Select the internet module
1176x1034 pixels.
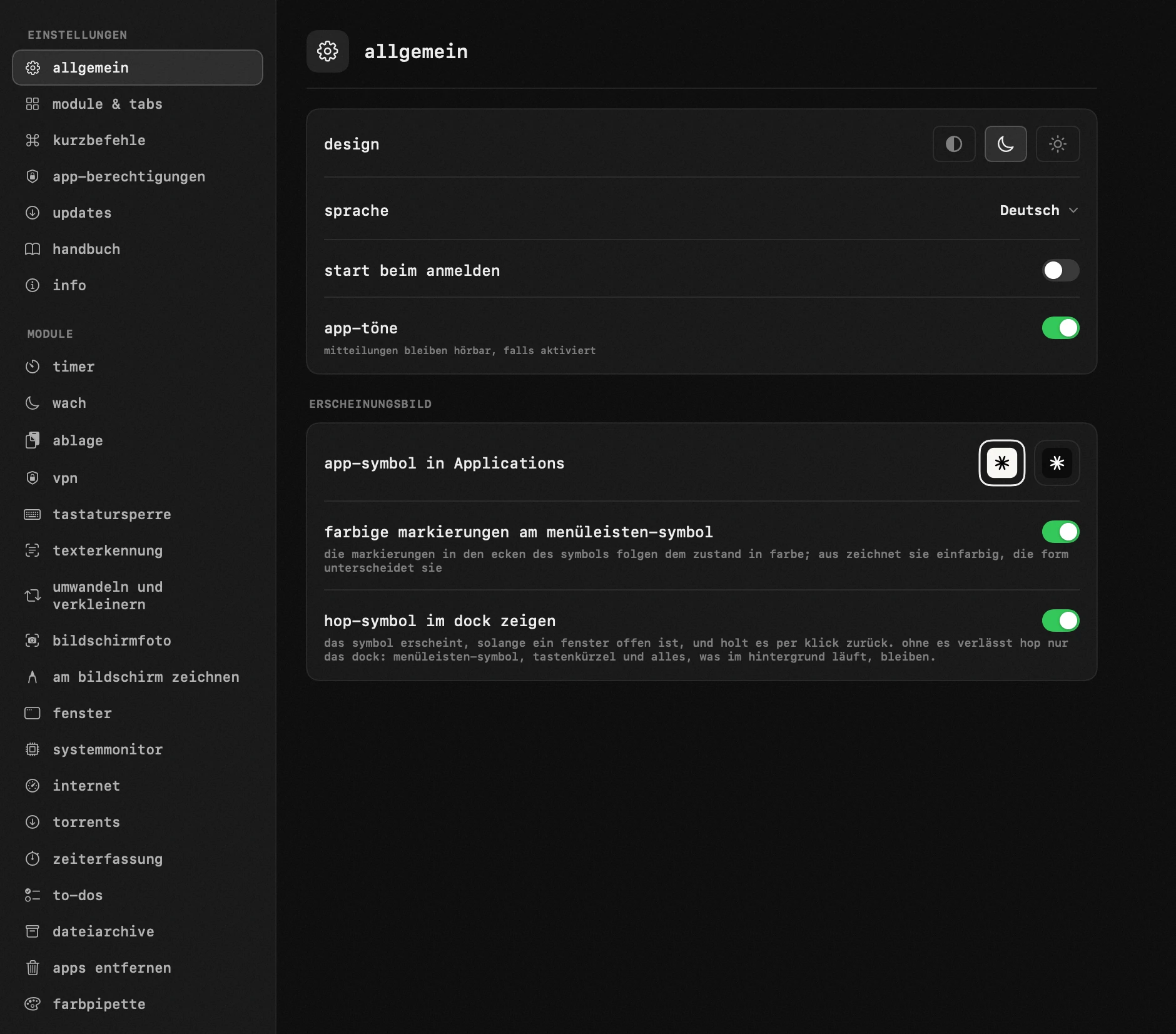pyautogui.click(x=138, y=786)
